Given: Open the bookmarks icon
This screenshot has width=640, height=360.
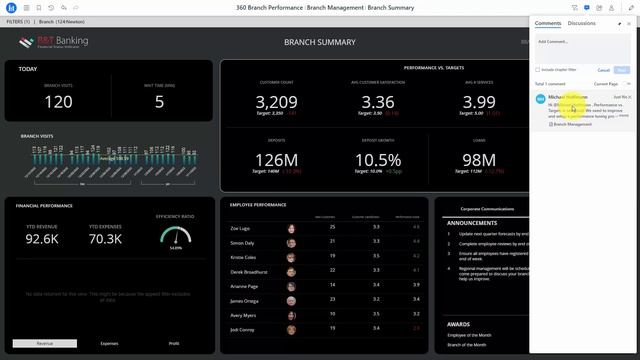Looking at the screenshot, I should [39, 8].
